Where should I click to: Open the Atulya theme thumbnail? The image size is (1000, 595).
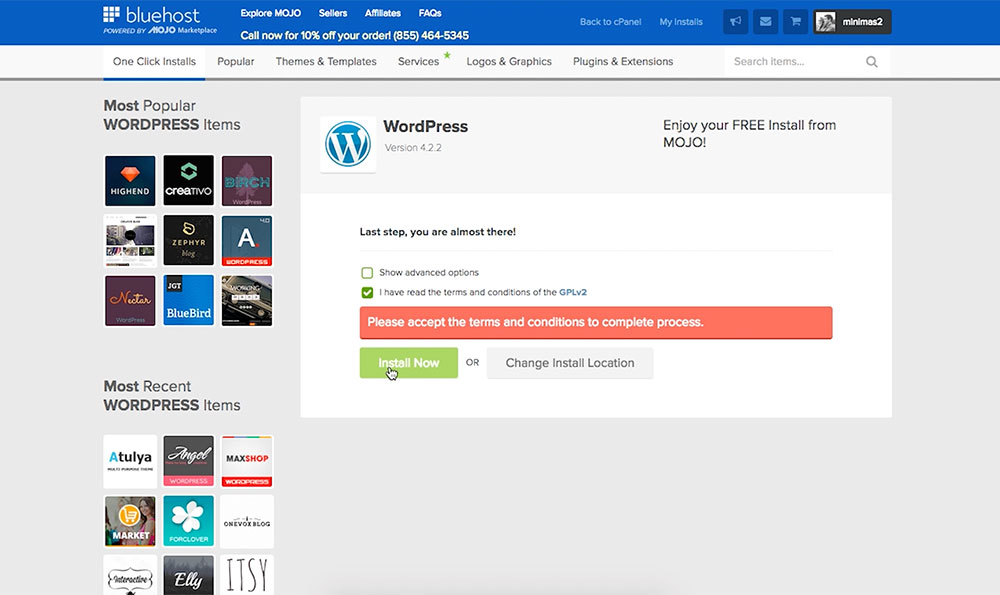coord(130,462)
